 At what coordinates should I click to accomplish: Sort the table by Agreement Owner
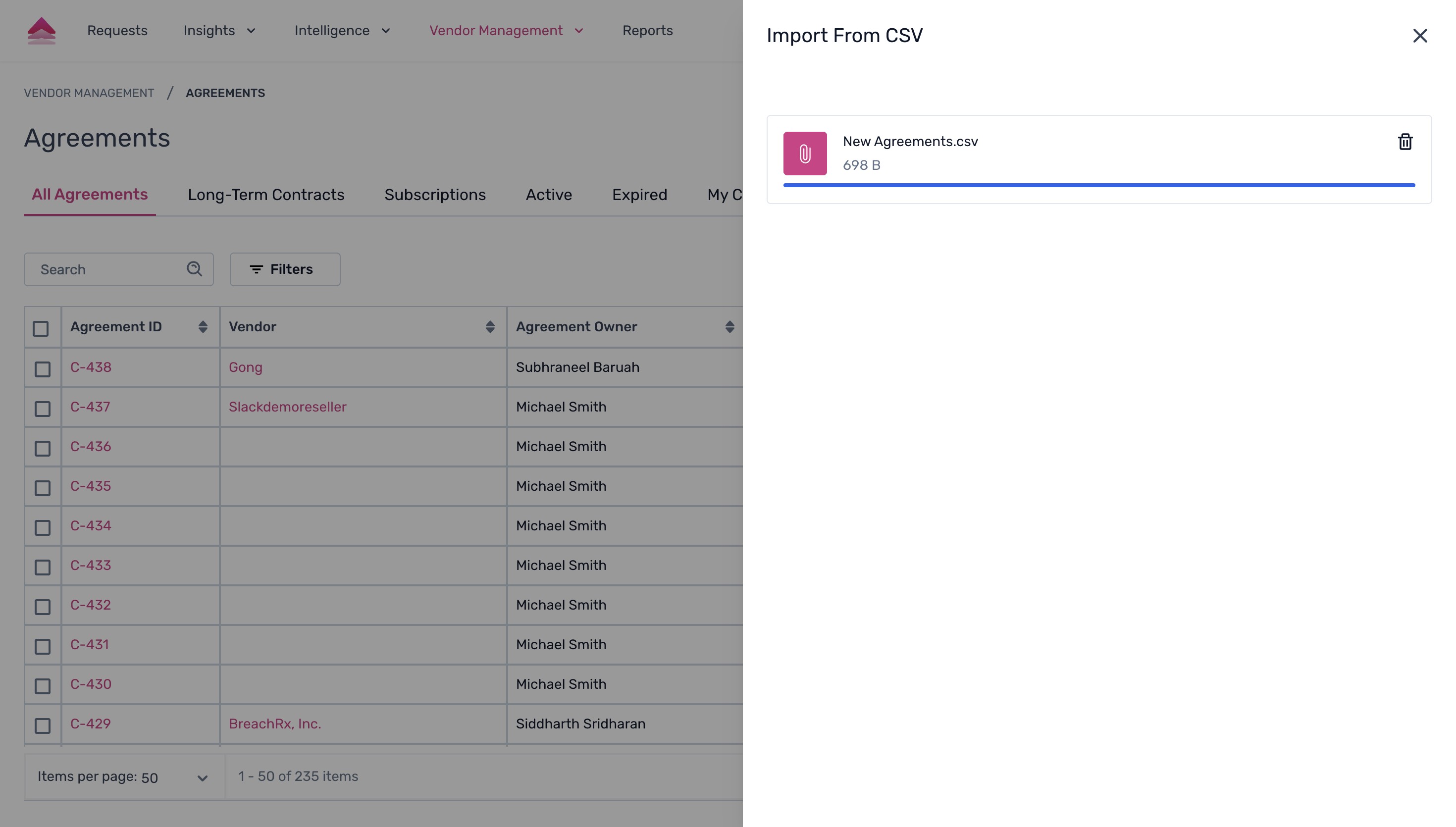(x=729, y=326)
